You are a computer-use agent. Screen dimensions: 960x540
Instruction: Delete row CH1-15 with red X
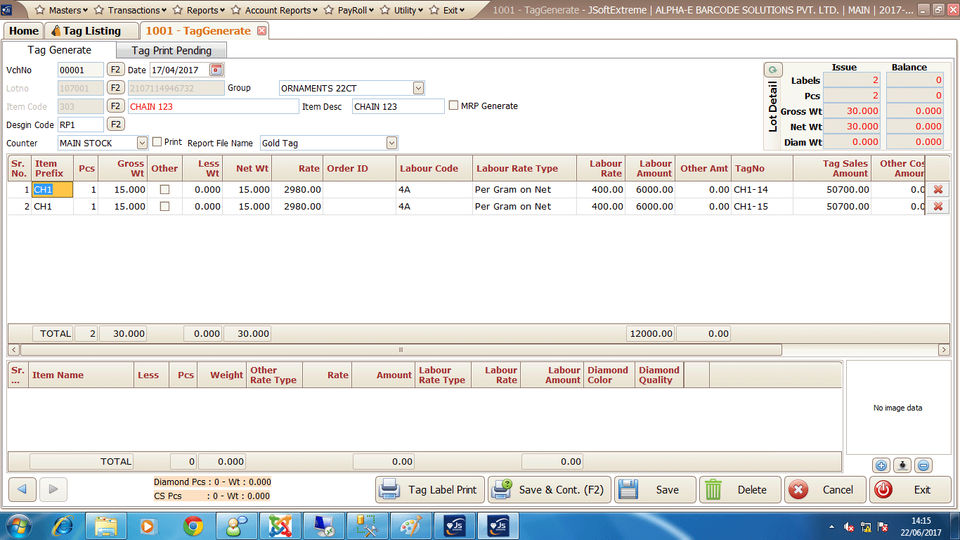click(x=937, y=207)
